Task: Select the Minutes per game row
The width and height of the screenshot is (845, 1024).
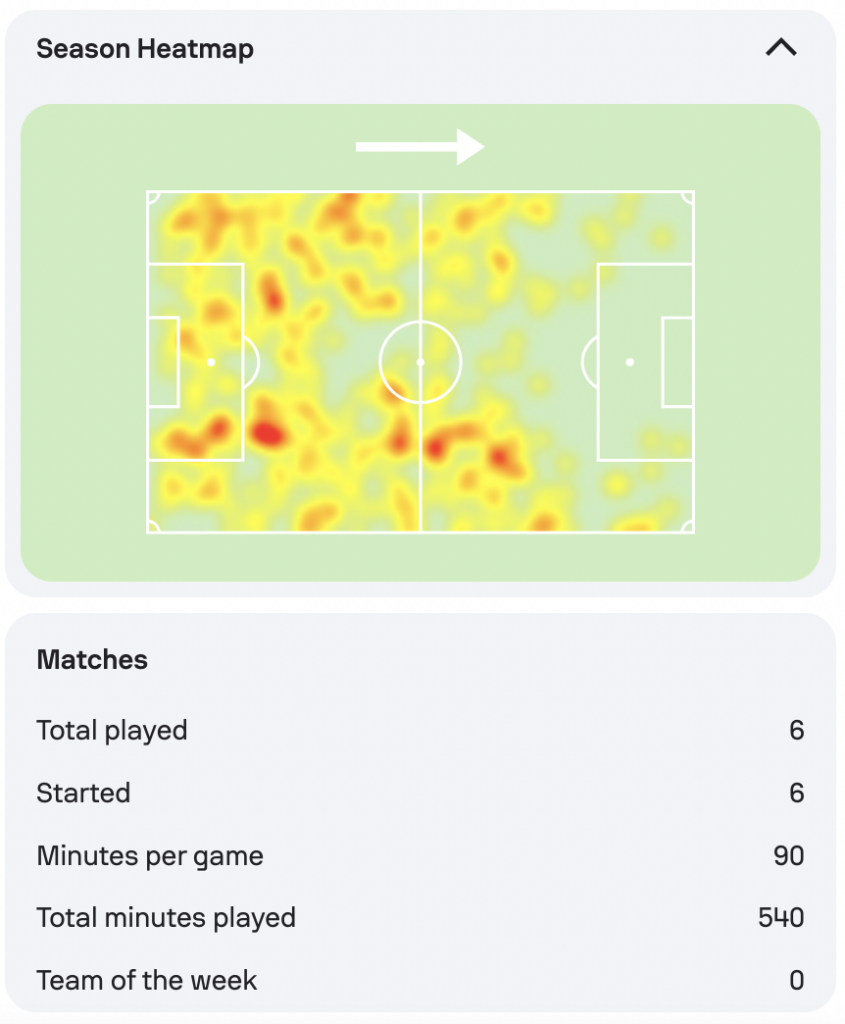Action: [421, 856]
